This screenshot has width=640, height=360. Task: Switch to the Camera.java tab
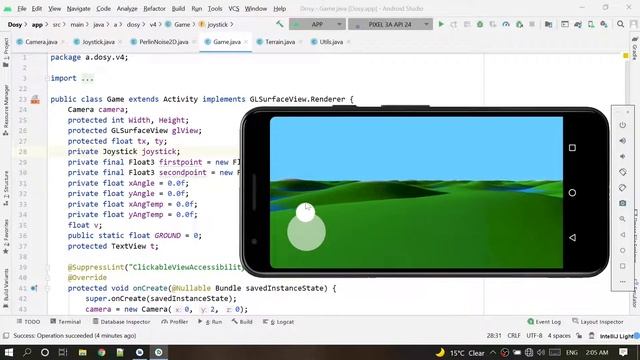[x=41, y=42]
